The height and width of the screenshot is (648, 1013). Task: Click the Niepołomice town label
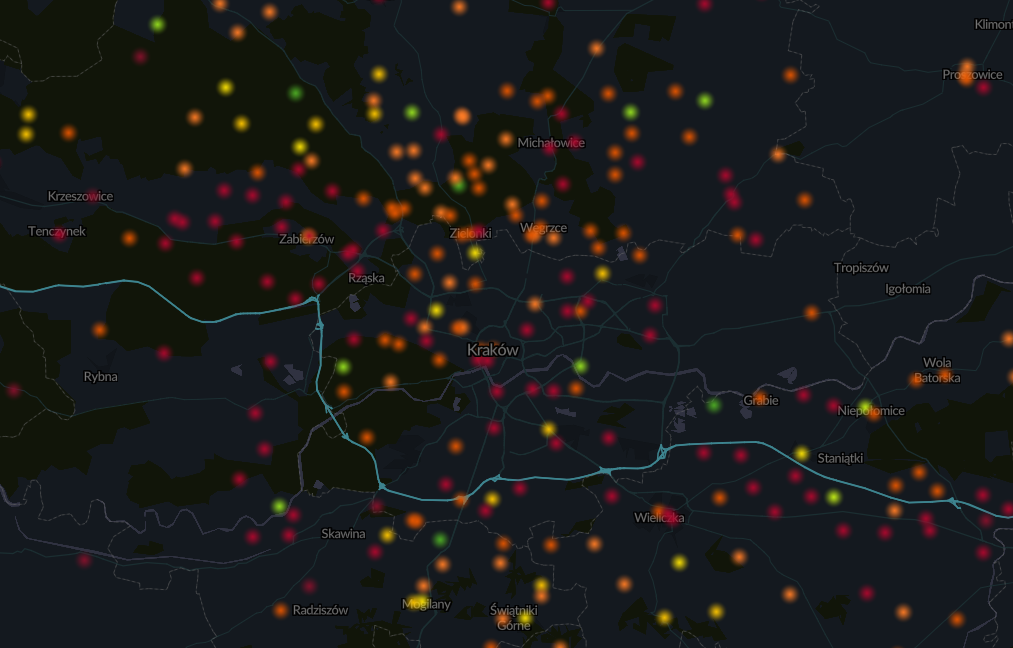(871, 411)
